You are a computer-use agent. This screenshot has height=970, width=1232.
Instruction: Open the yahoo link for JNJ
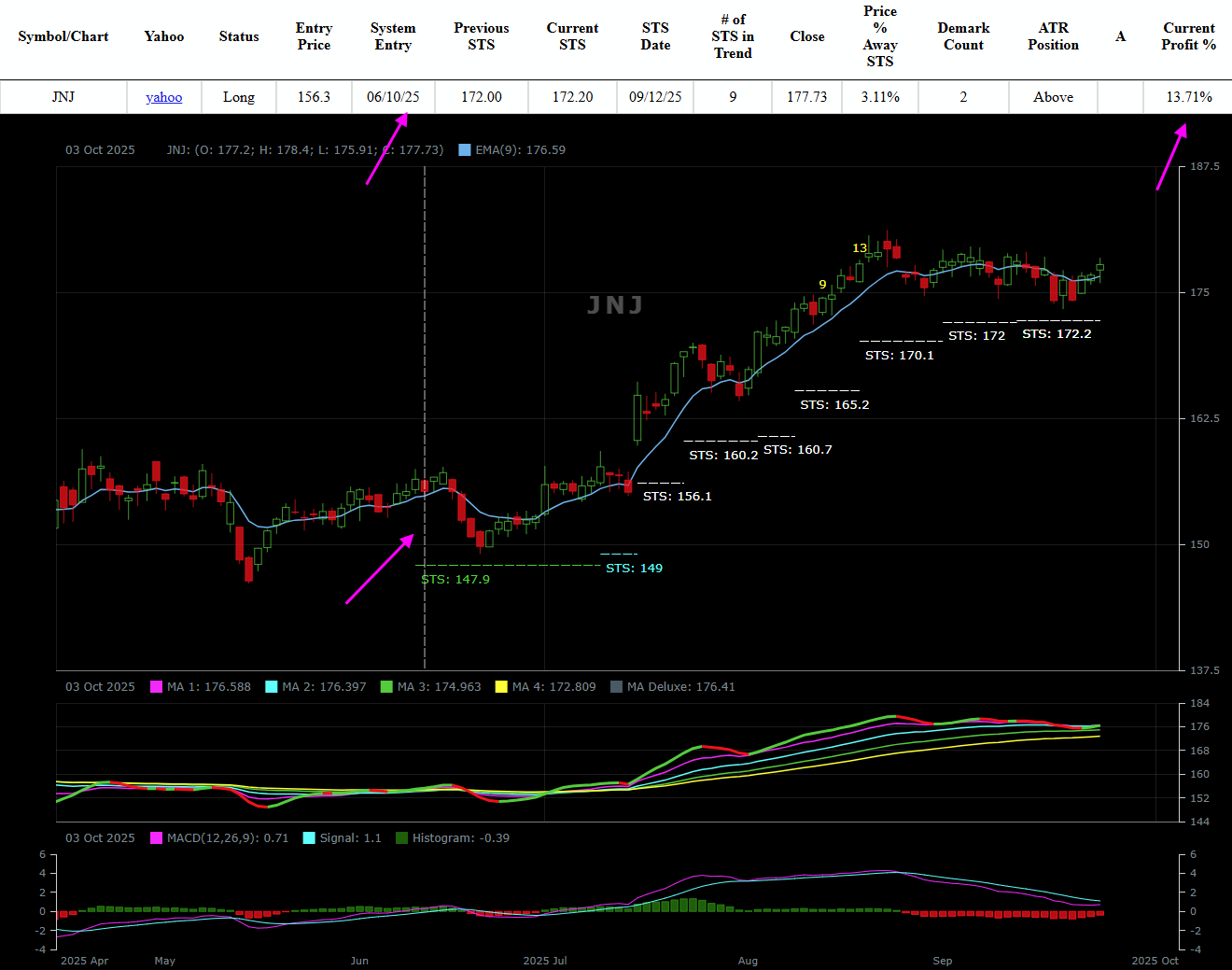point(164,97)
